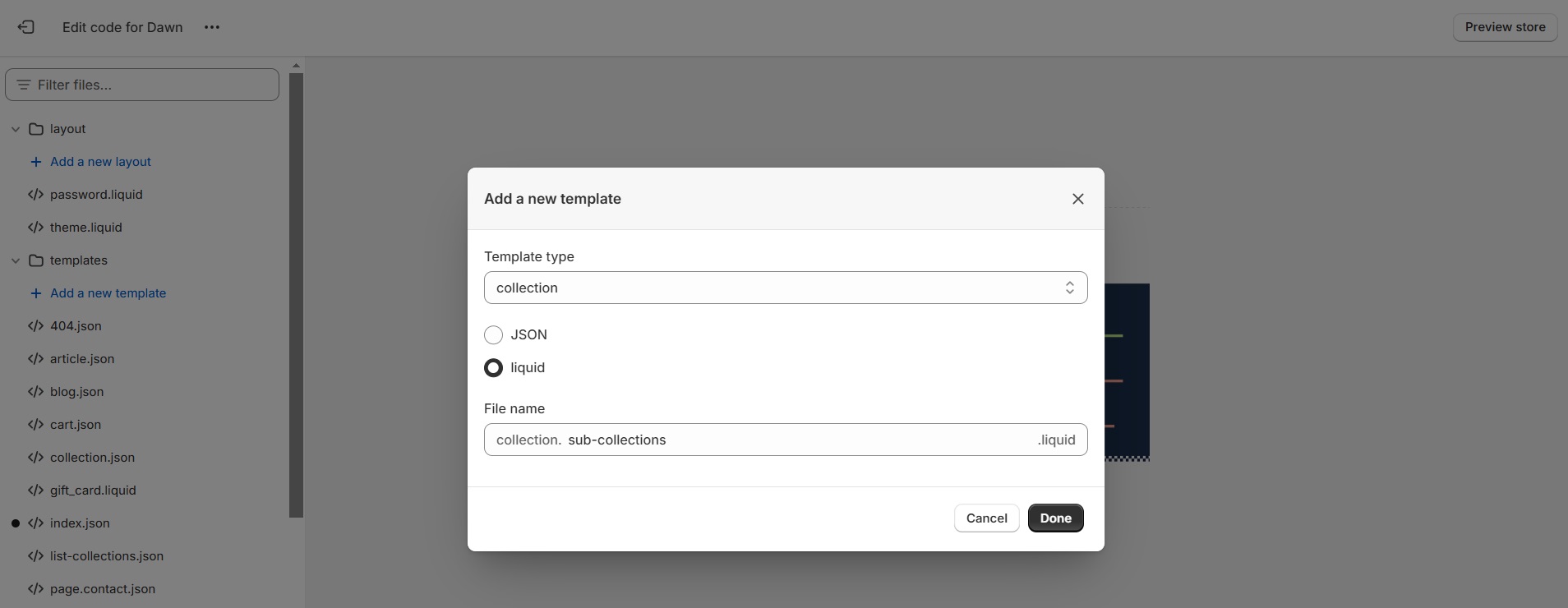Screen dimensions: 1568x608
Task: Select the JSON template format
Action: point(494,335)
